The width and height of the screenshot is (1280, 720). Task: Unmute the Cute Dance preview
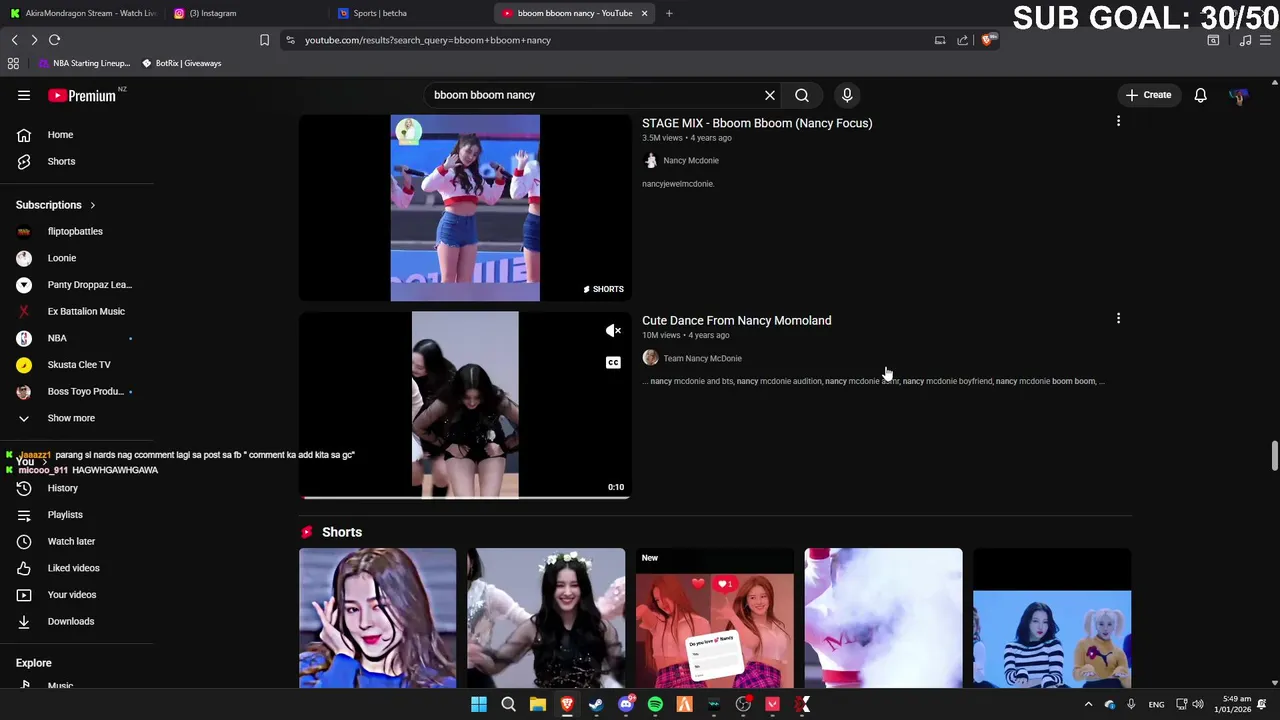tap(613, 331)
